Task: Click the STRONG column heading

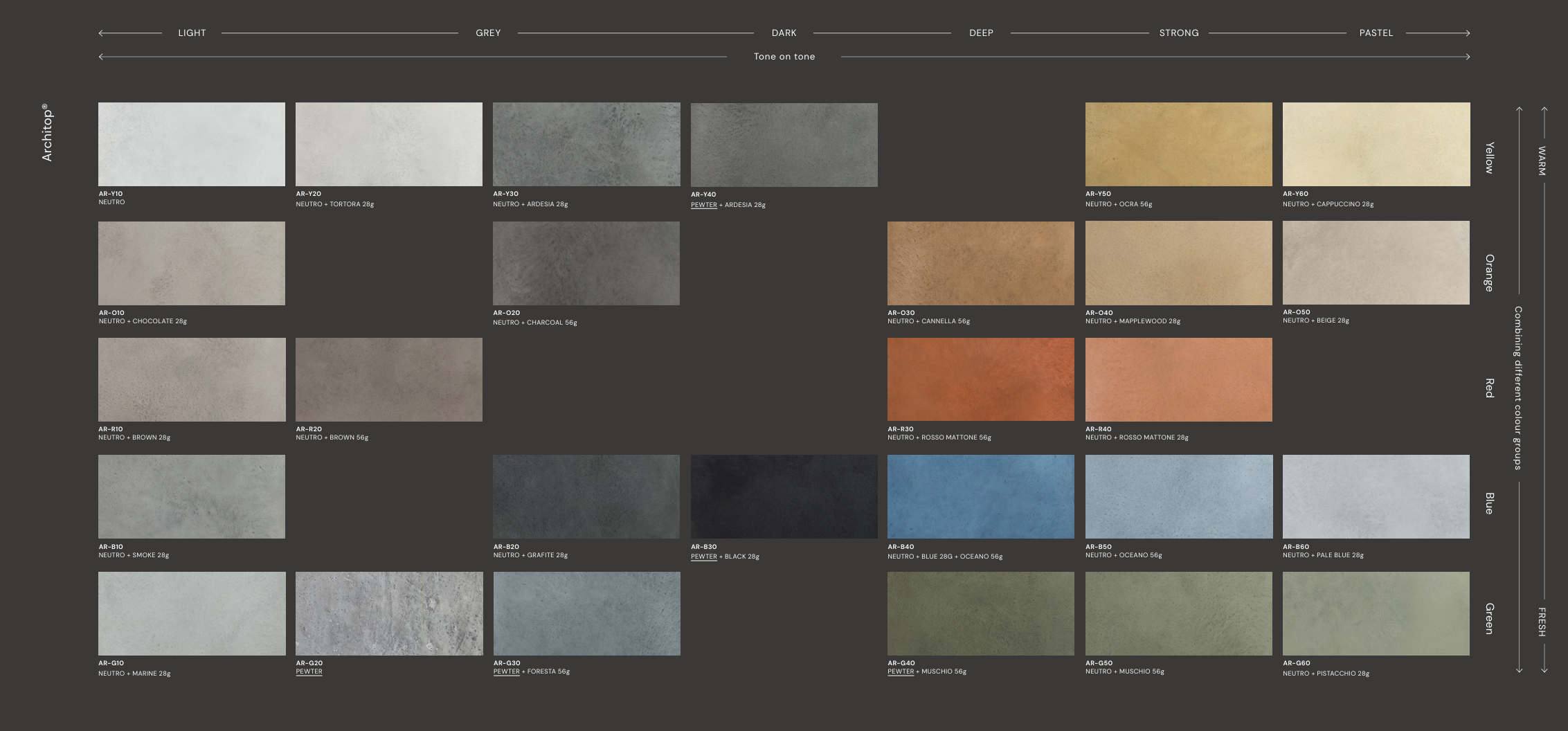Action: (x=1179, y=33)
